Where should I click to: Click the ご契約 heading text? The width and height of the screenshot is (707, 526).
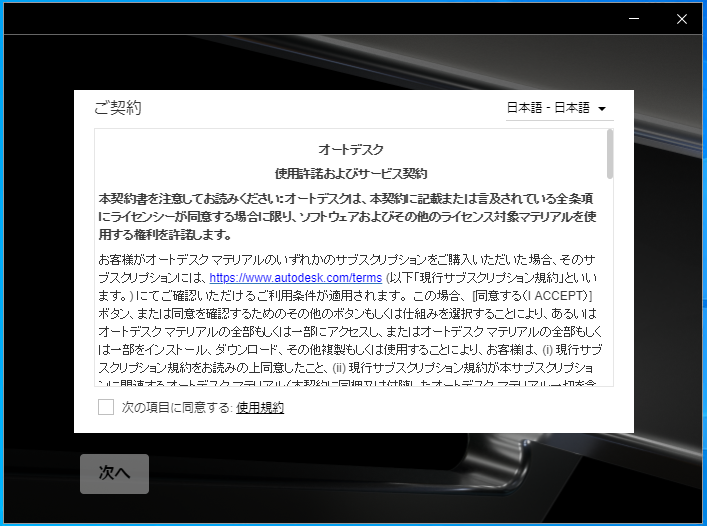pos(118,108)
